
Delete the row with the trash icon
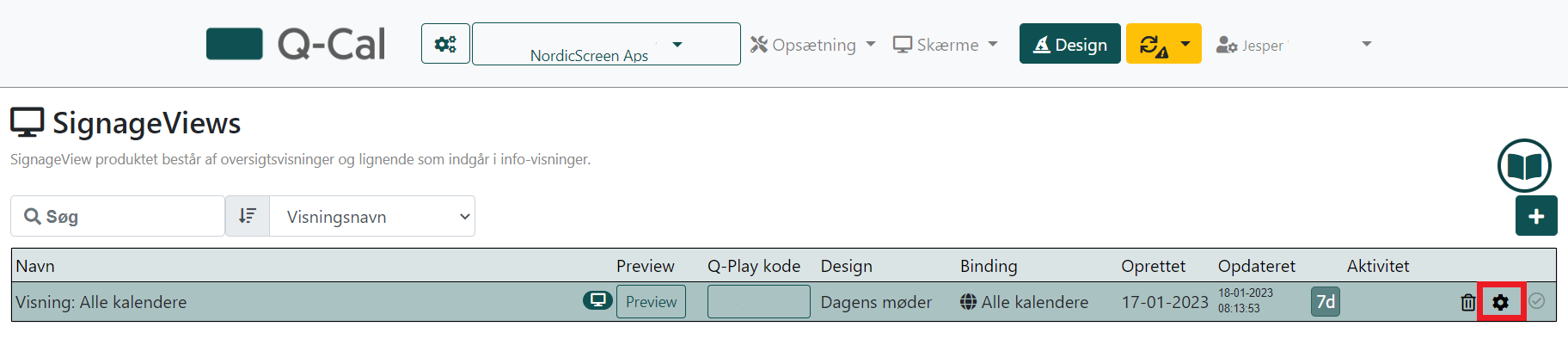pos(1468,302)
